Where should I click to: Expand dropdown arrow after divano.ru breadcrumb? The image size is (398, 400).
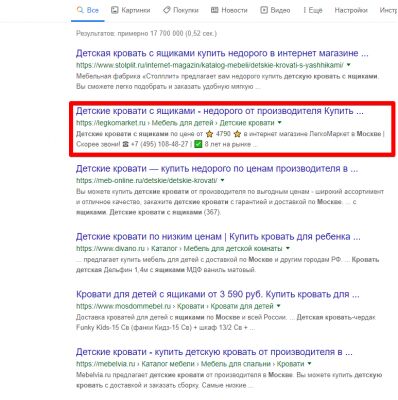(287, 248)
